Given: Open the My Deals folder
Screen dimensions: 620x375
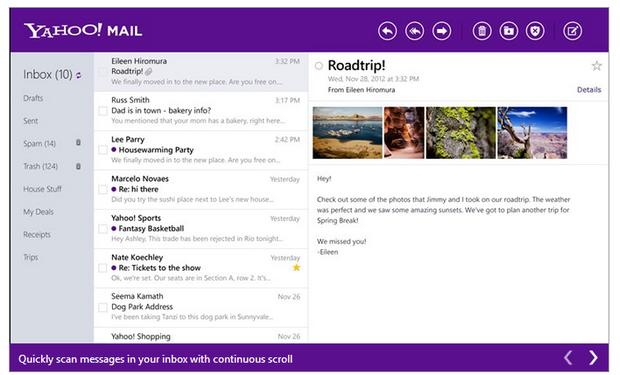Looking at the screenshot, I should pos(38,212).
